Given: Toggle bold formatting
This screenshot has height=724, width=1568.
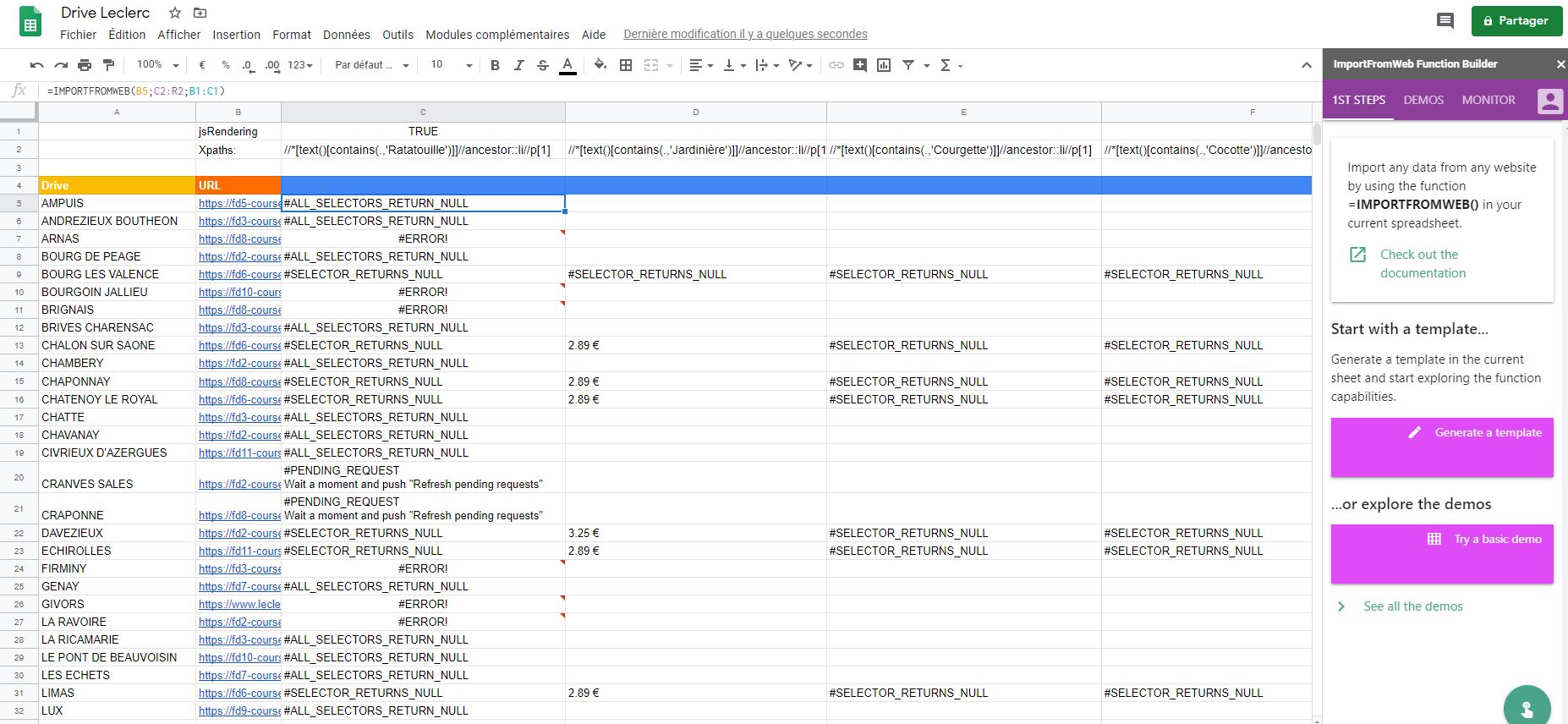Looking at the screenshot, I should click(496, 65).
